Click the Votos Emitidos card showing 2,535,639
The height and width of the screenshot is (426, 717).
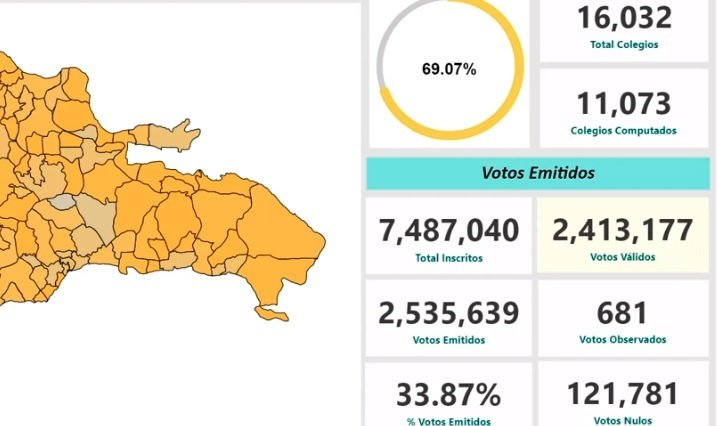(x=449, y=318)
